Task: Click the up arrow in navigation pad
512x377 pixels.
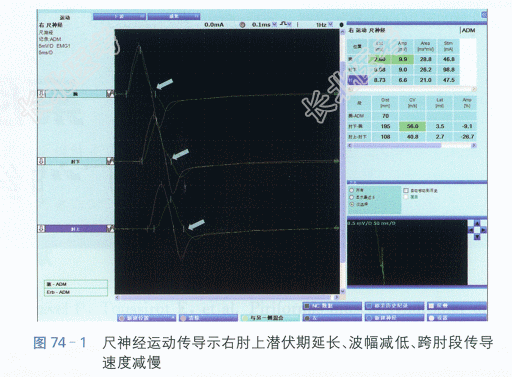Action: click(x=477, y=223)
